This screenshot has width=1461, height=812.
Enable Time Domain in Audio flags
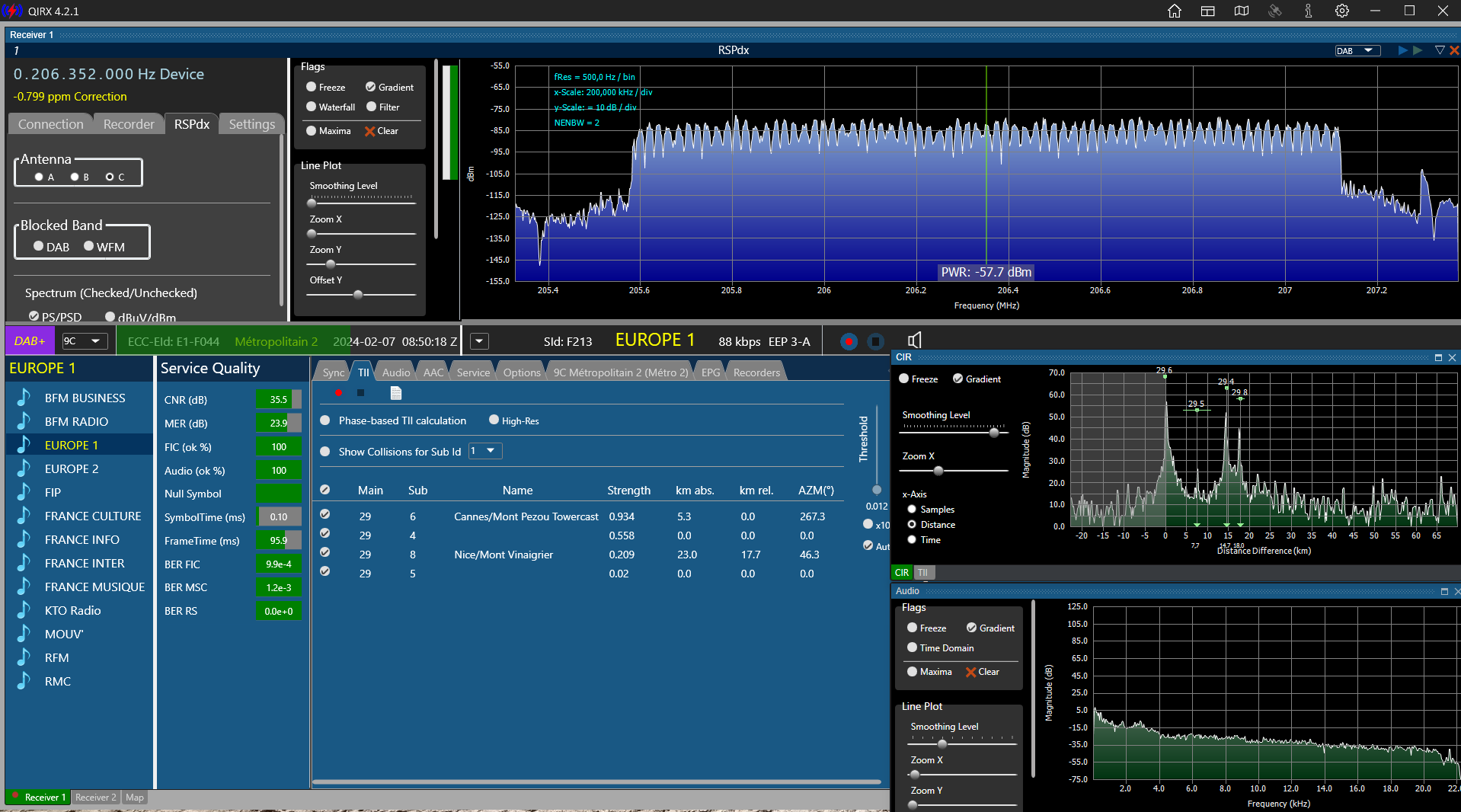click(x=912, y=647)
